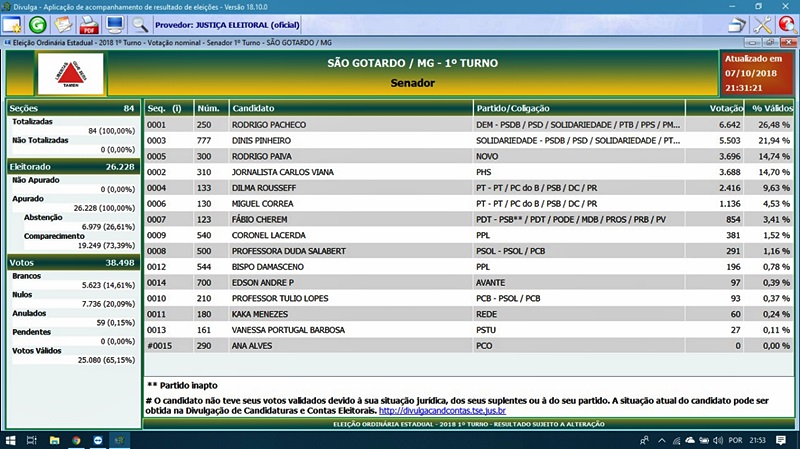800x449 pixels.
Task: Open the cascade windows icon
Action: 737,24
